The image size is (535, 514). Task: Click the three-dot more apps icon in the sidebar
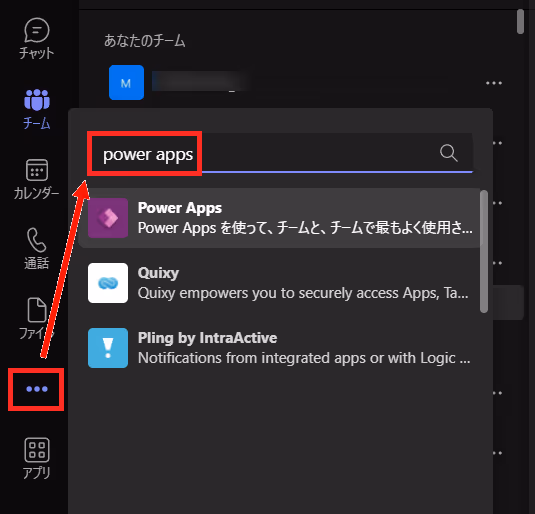tap(37, 389)
